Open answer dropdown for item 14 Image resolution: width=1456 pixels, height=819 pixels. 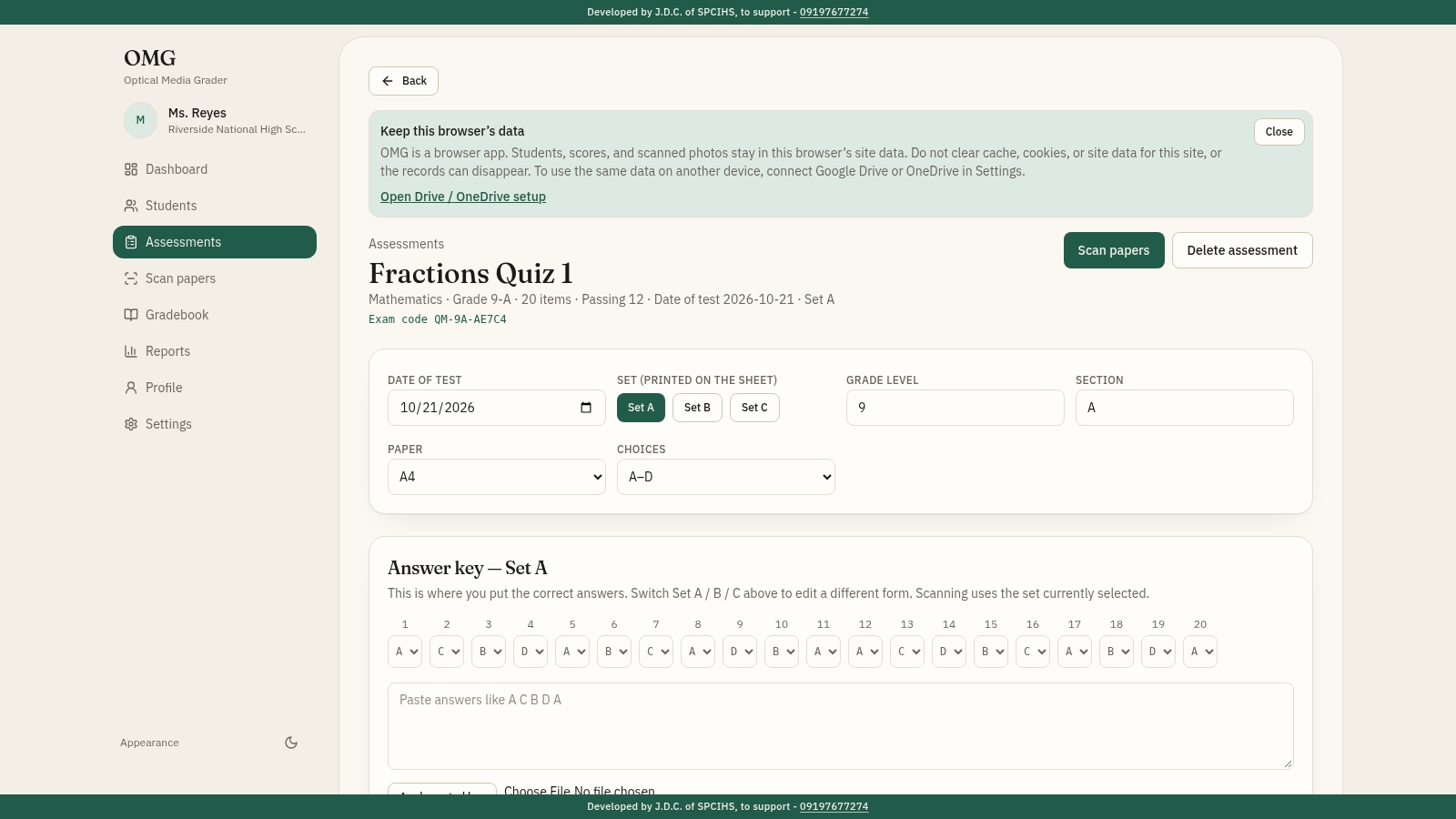click(949, 652)
